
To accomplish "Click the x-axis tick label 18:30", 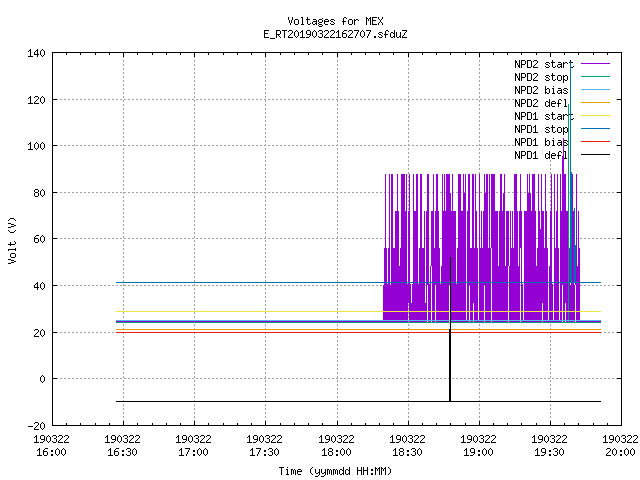I will (407, 453).
